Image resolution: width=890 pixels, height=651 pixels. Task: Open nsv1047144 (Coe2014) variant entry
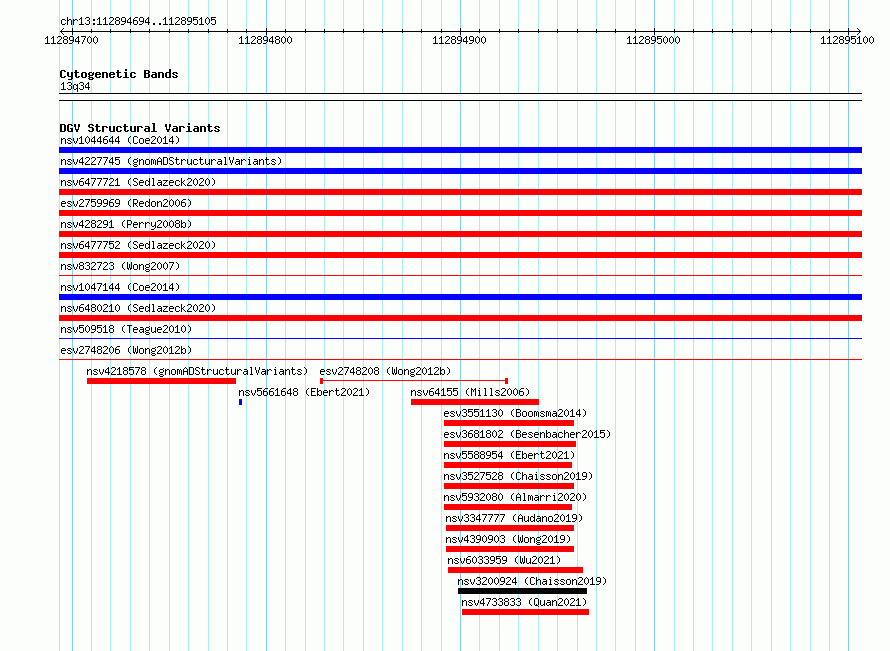click(120, 287)
